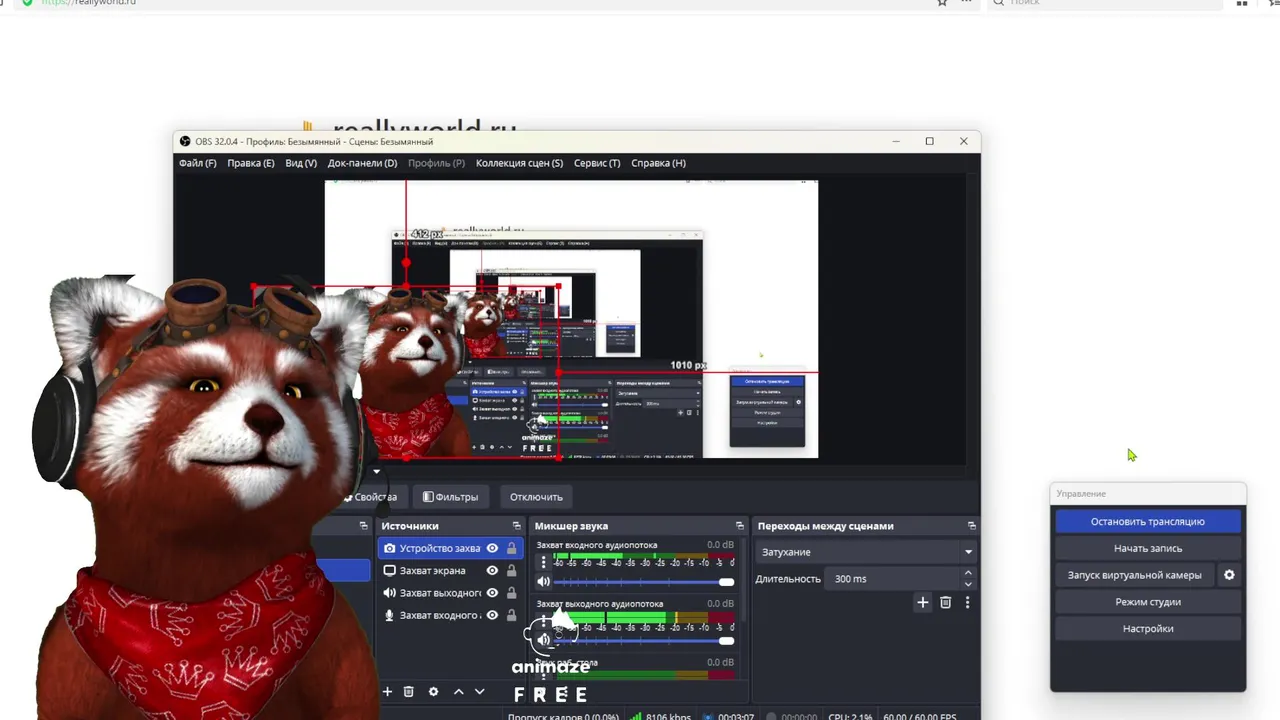Hide the Захват экрана source
Image resolution: width=1280 pixels, height=720 pixels.
492,570
